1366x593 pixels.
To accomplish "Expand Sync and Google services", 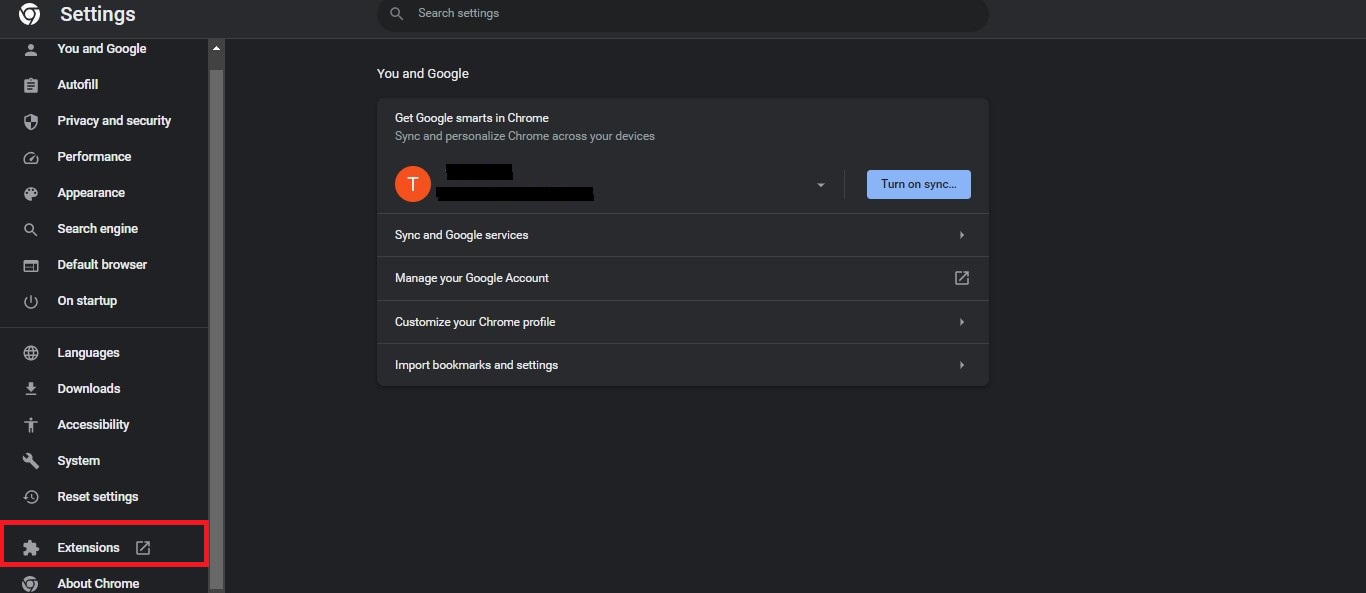I will click(x=682, y=235).
